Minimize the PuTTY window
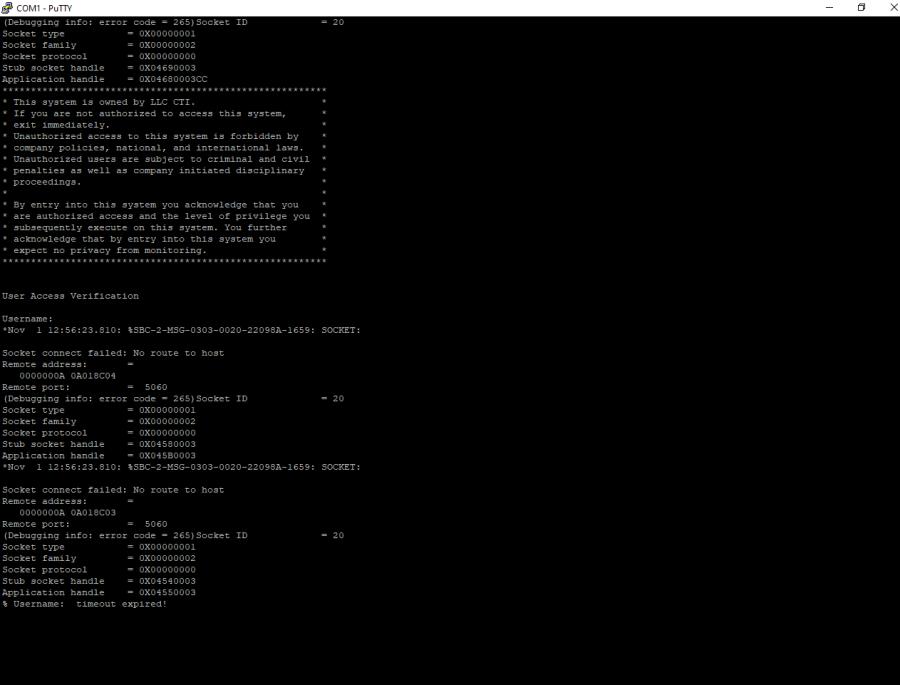Image resolution: width=900 pixels, height=685 pixels. 828,7
